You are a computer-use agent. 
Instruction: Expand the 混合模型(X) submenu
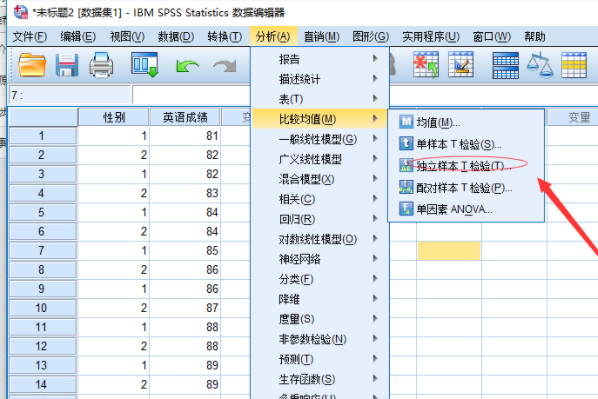pos(320,179)
